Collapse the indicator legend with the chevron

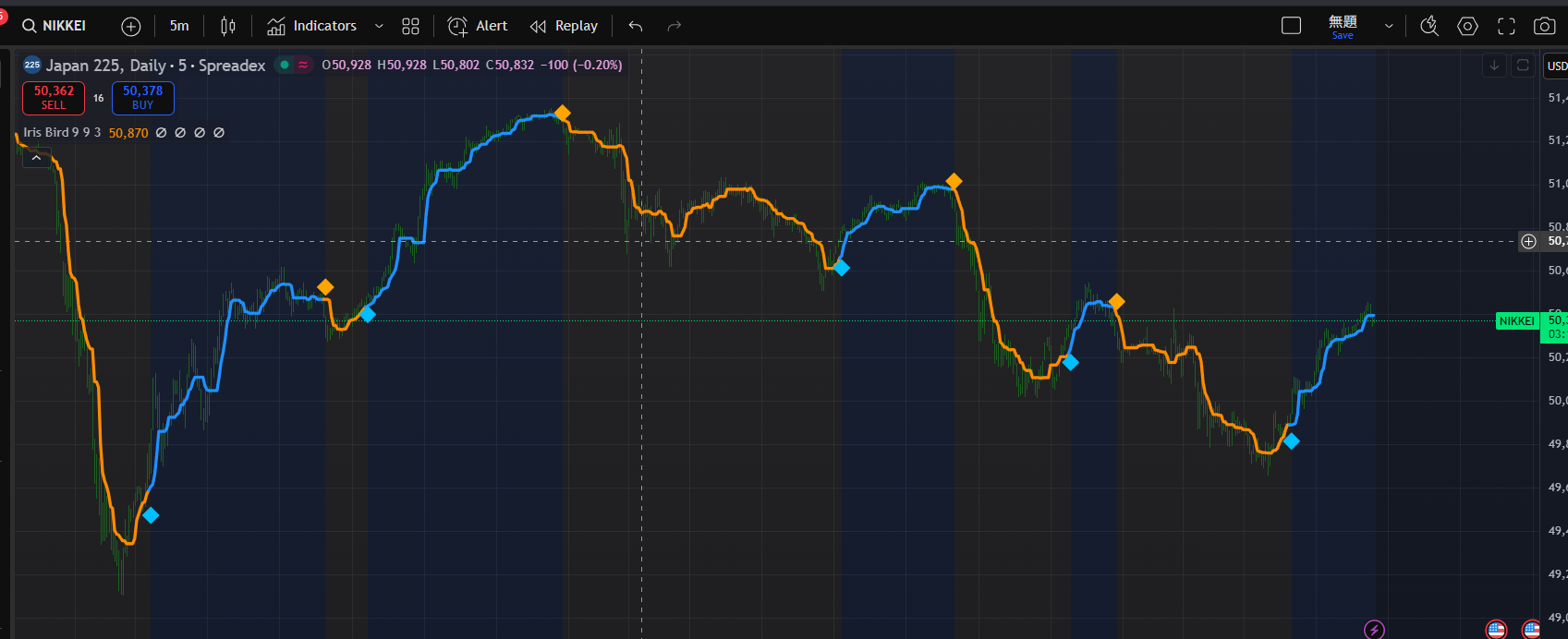pos(36,158)
